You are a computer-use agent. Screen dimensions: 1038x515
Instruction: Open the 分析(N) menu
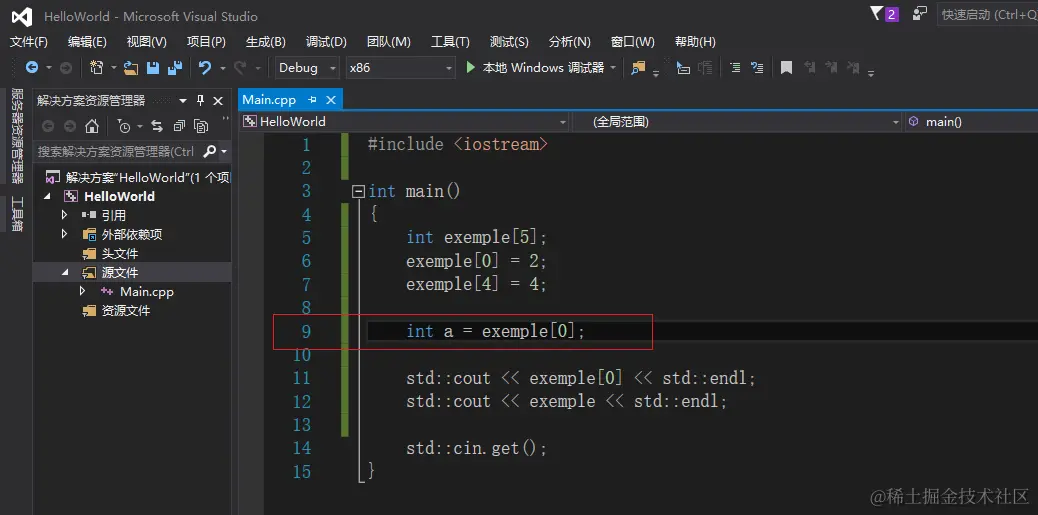click(x=569, y=42)
